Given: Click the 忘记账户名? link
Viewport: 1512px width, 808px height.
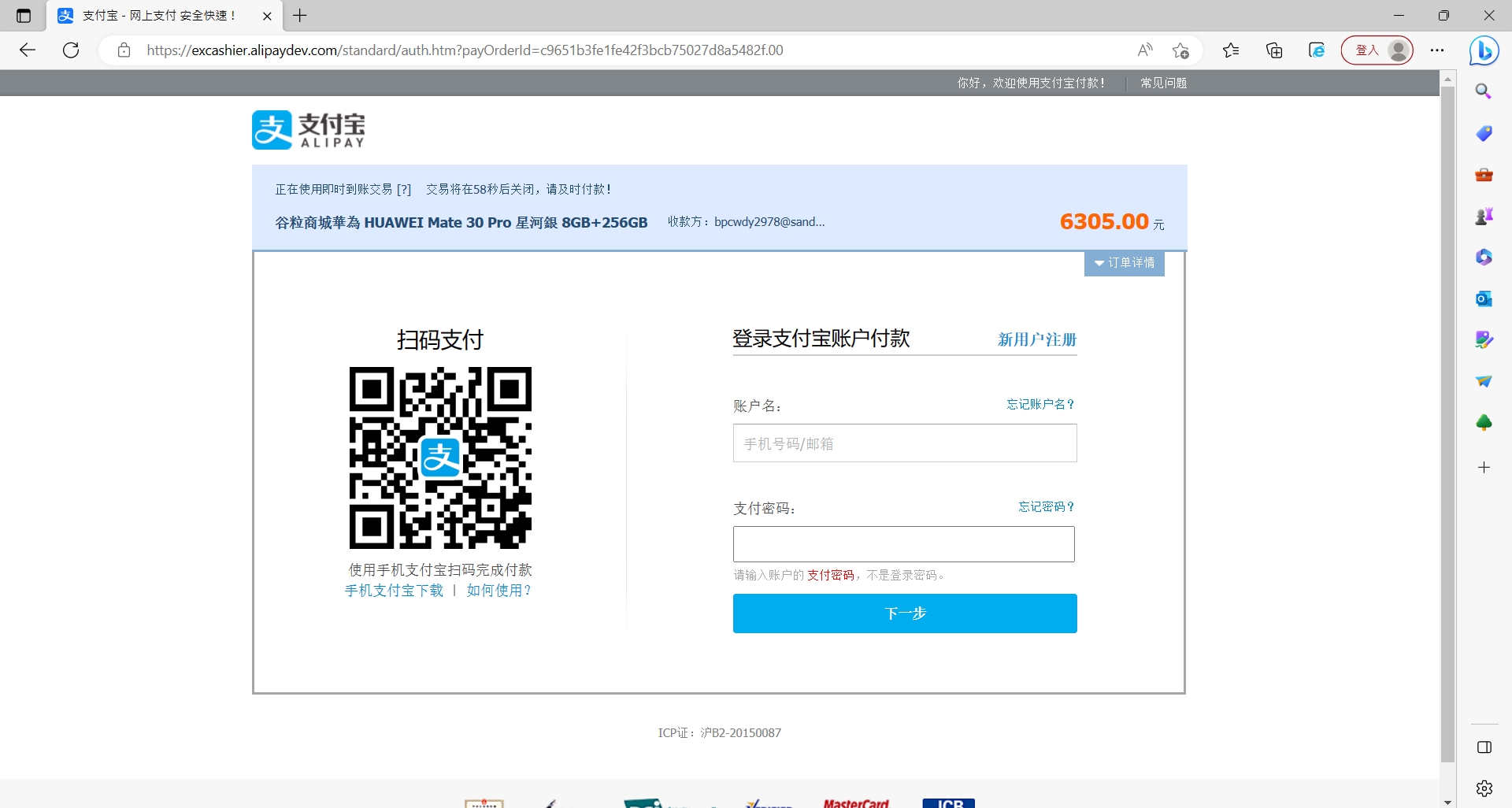Looking at the screenshot, I should (x=1040, y=404).
